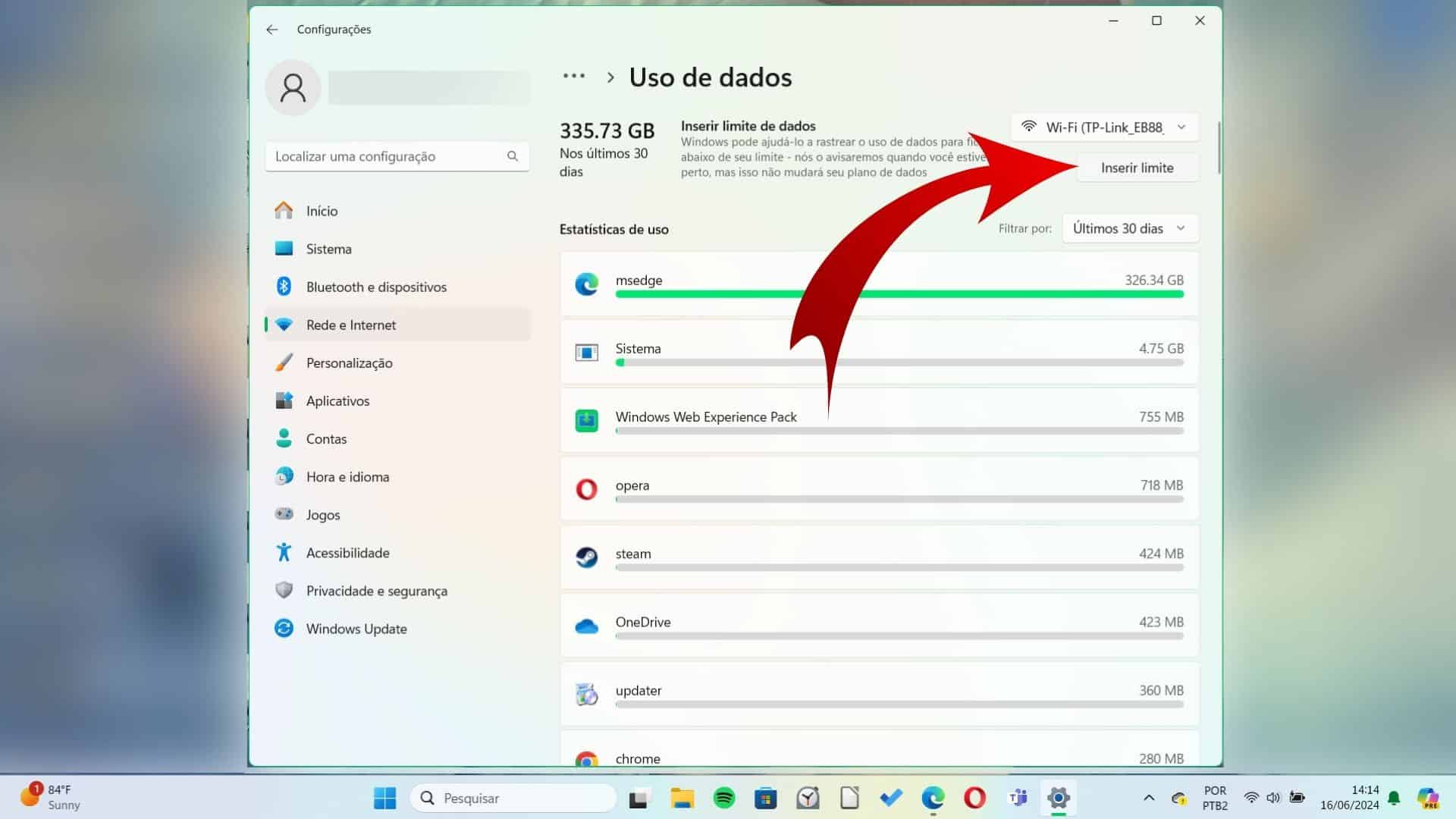Open the Wi-Fi (TP-Link_EB88) network dropdown
The image size is (1456, 819).
[x=1104, y=127]
